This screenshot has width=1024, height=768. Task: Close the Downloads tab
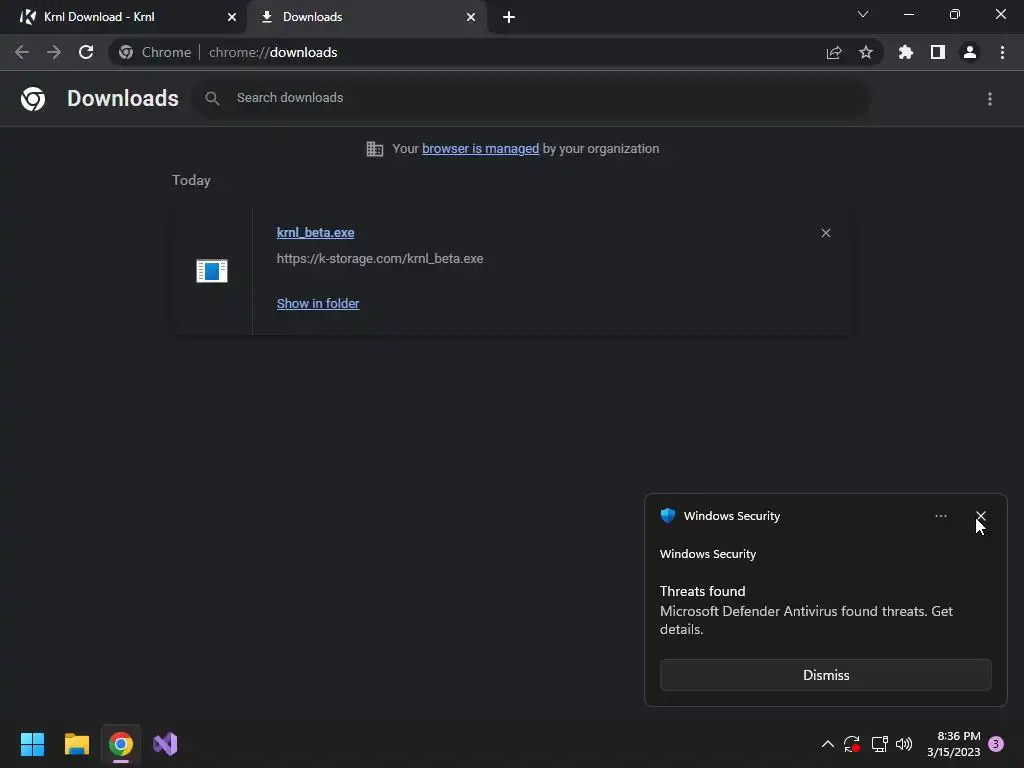point(471,17)
